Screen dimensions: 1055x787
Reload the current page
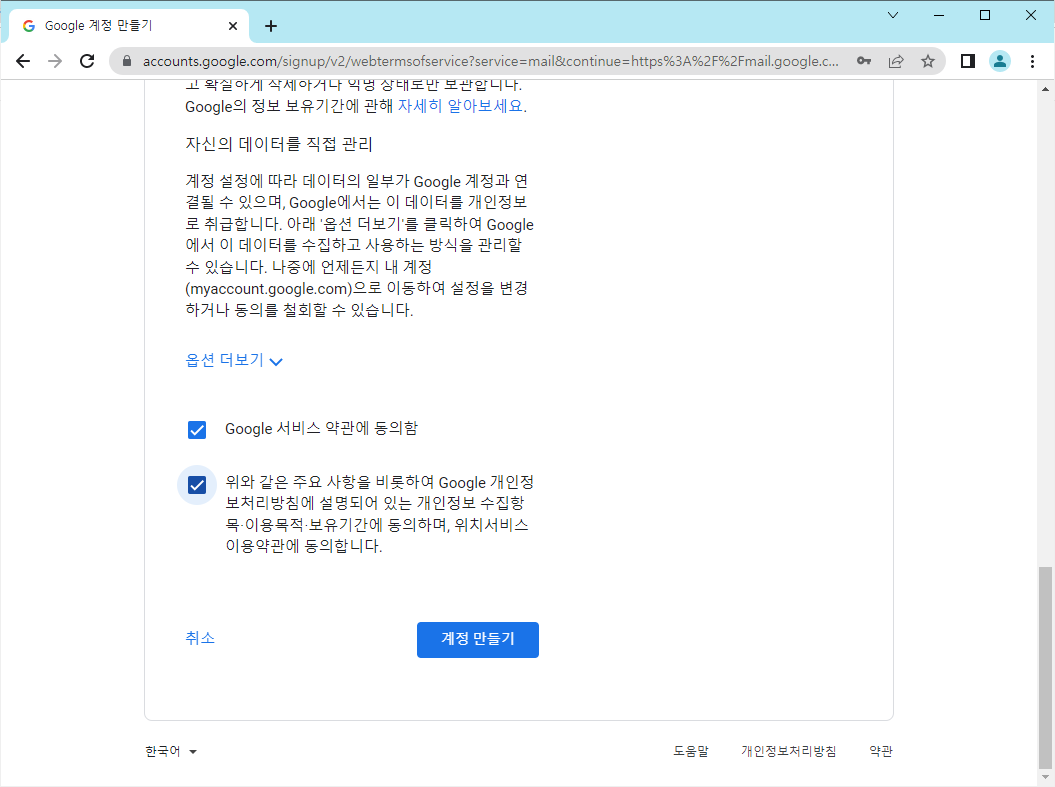tap(87, 61)
